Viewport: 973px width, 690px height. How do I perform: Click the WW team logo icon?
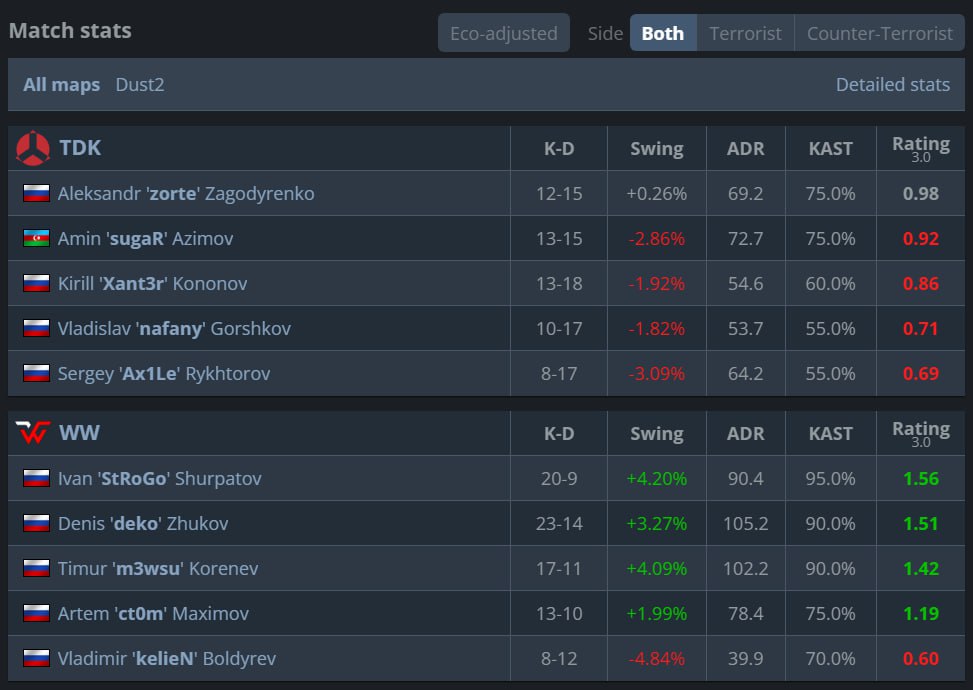pos(33,433)
